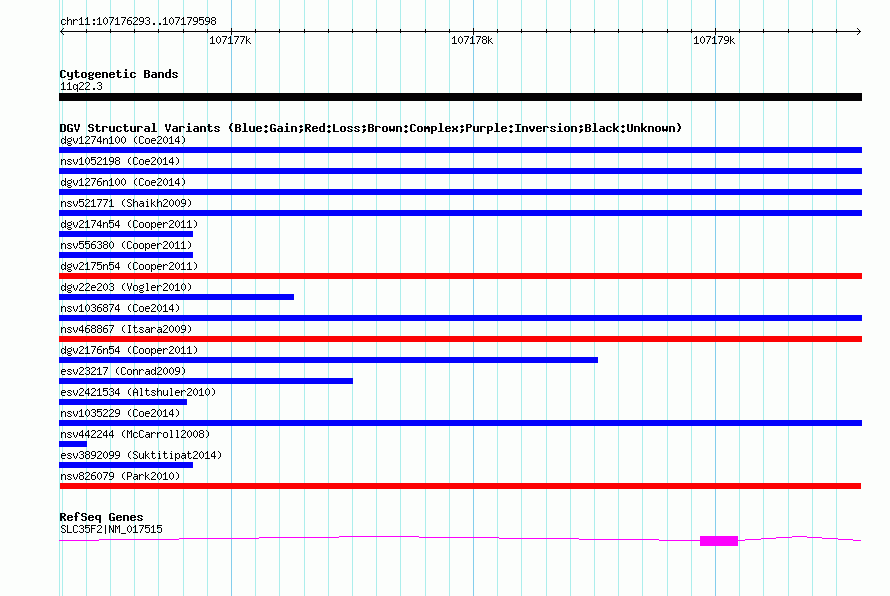Click the blue bar under nsv1036874

(460, 318)
